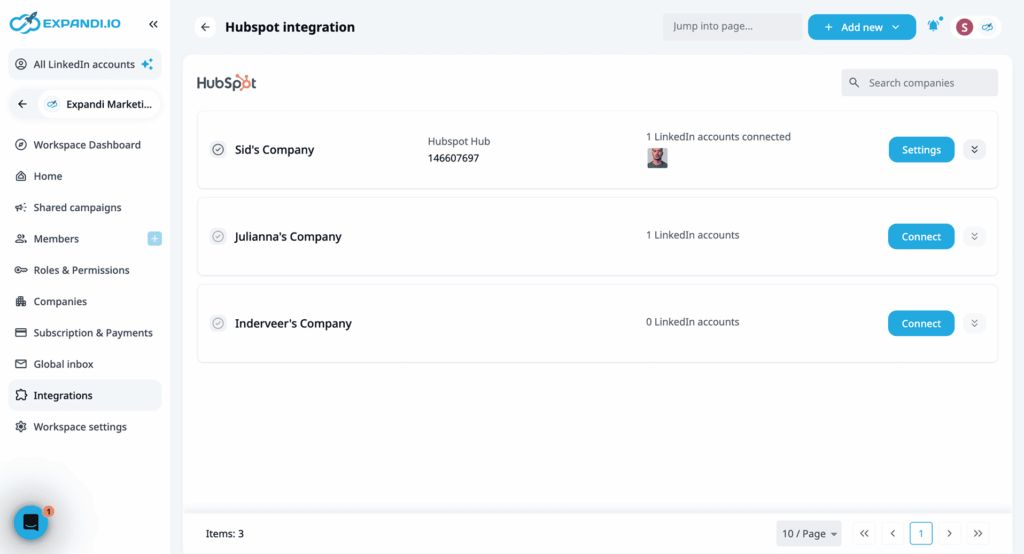Image resolution: width=1024 pixels, height=554 pixels.
Task: Click the Expandi.io logo
Action: (x=65, y=24)
